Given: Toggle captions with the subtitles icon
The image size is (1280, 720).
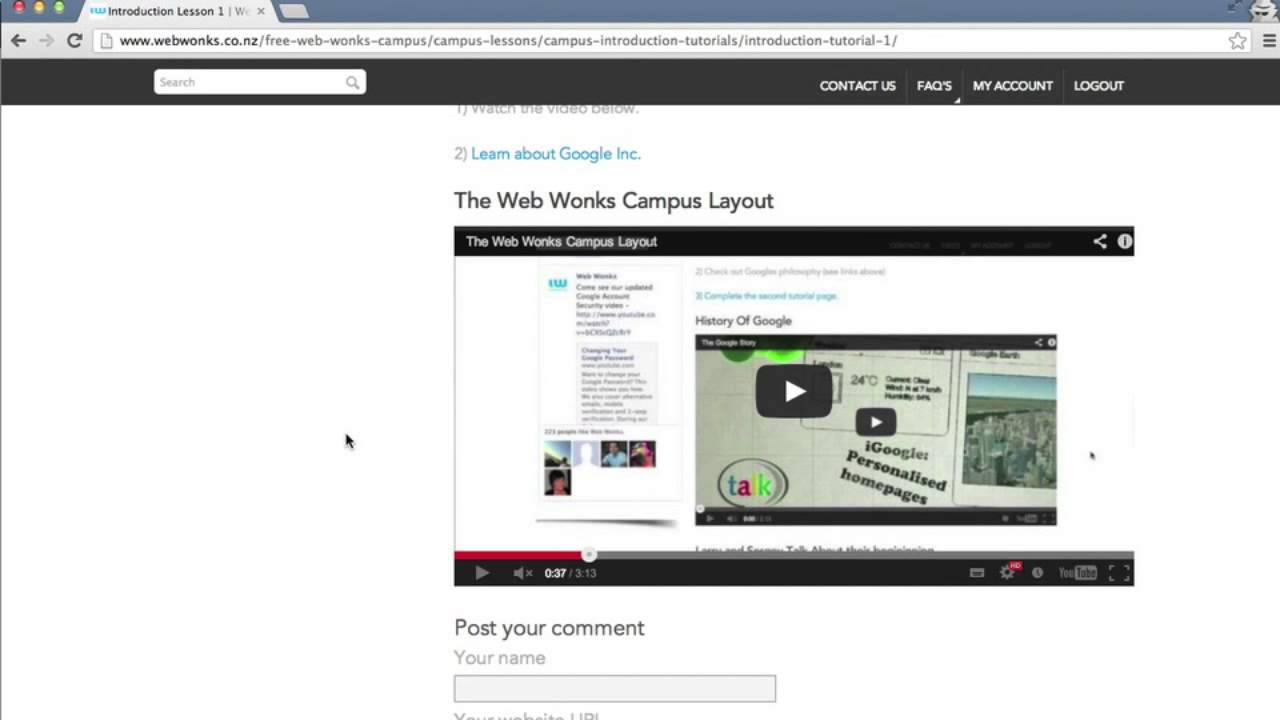Looking at the screenshot, I should pos(977,573).
